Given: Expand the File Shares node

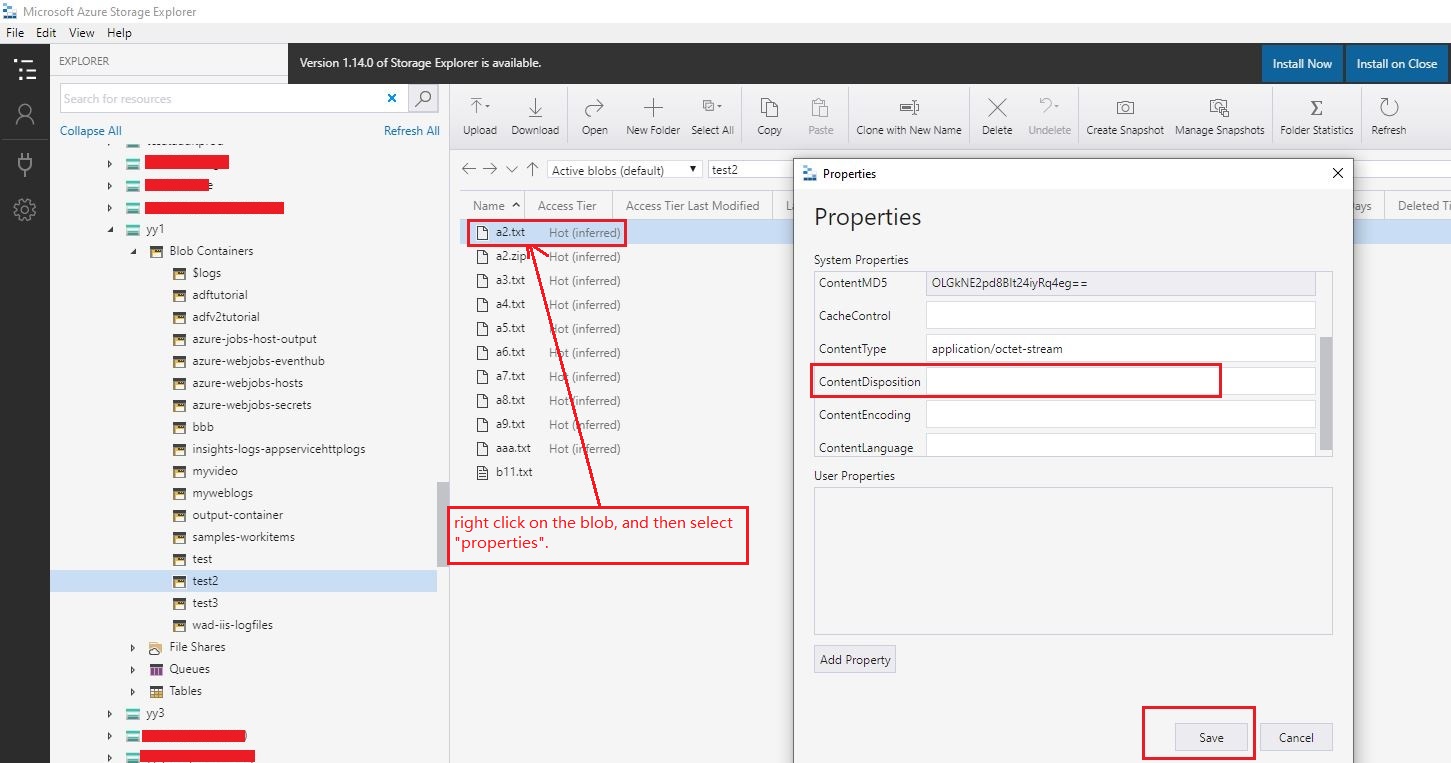Looking at the screenshot, I should point(132,647).
